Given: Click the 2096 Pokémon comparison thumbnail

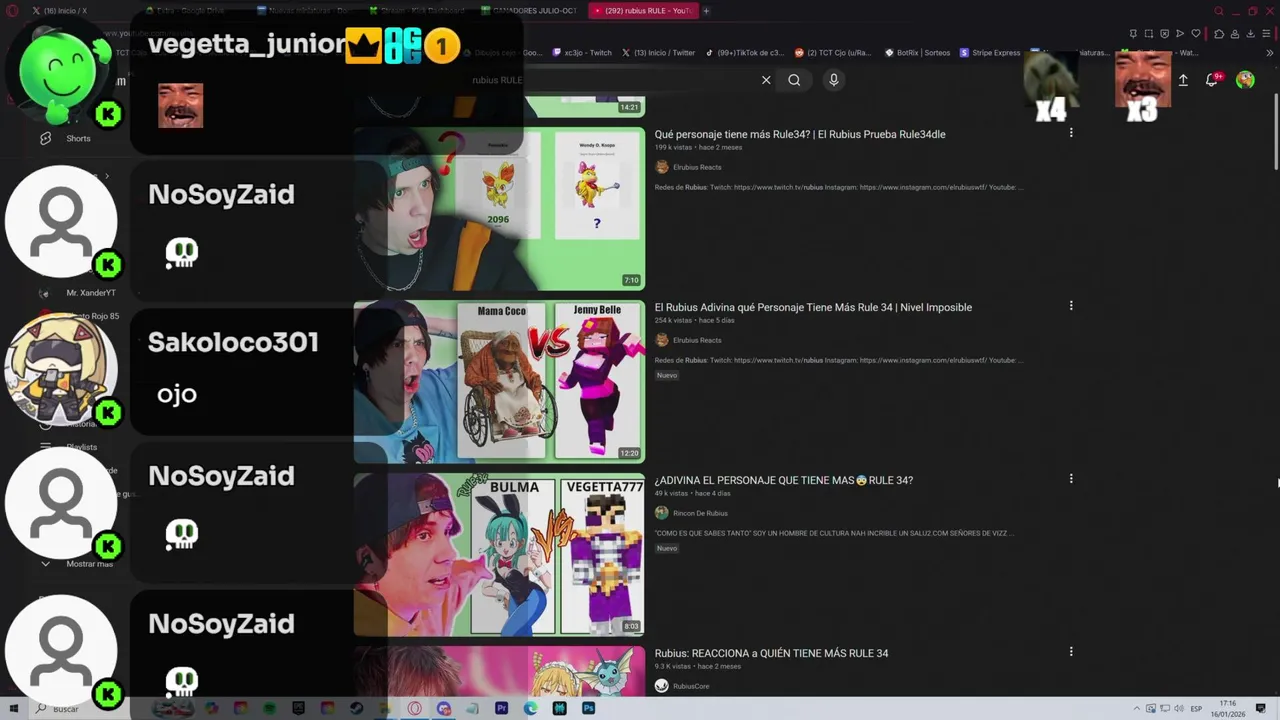Looking at the screenshot, I should tap(499, 208).
